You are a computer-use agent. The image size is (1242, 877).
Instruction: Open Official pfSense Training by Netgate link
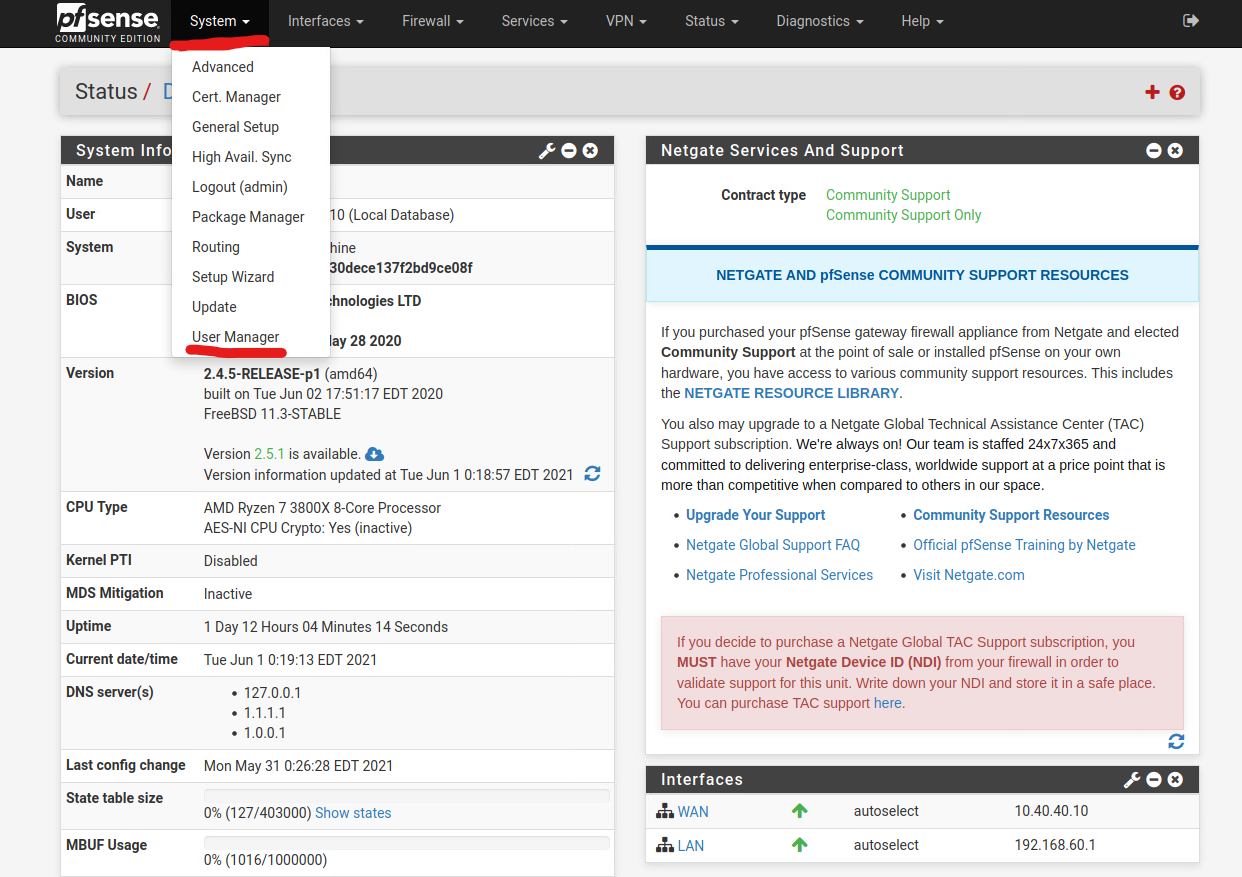1024,545
